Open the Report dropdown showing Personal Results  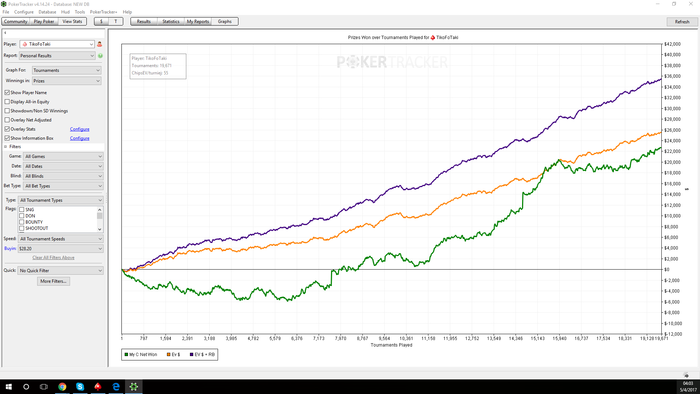57,56
